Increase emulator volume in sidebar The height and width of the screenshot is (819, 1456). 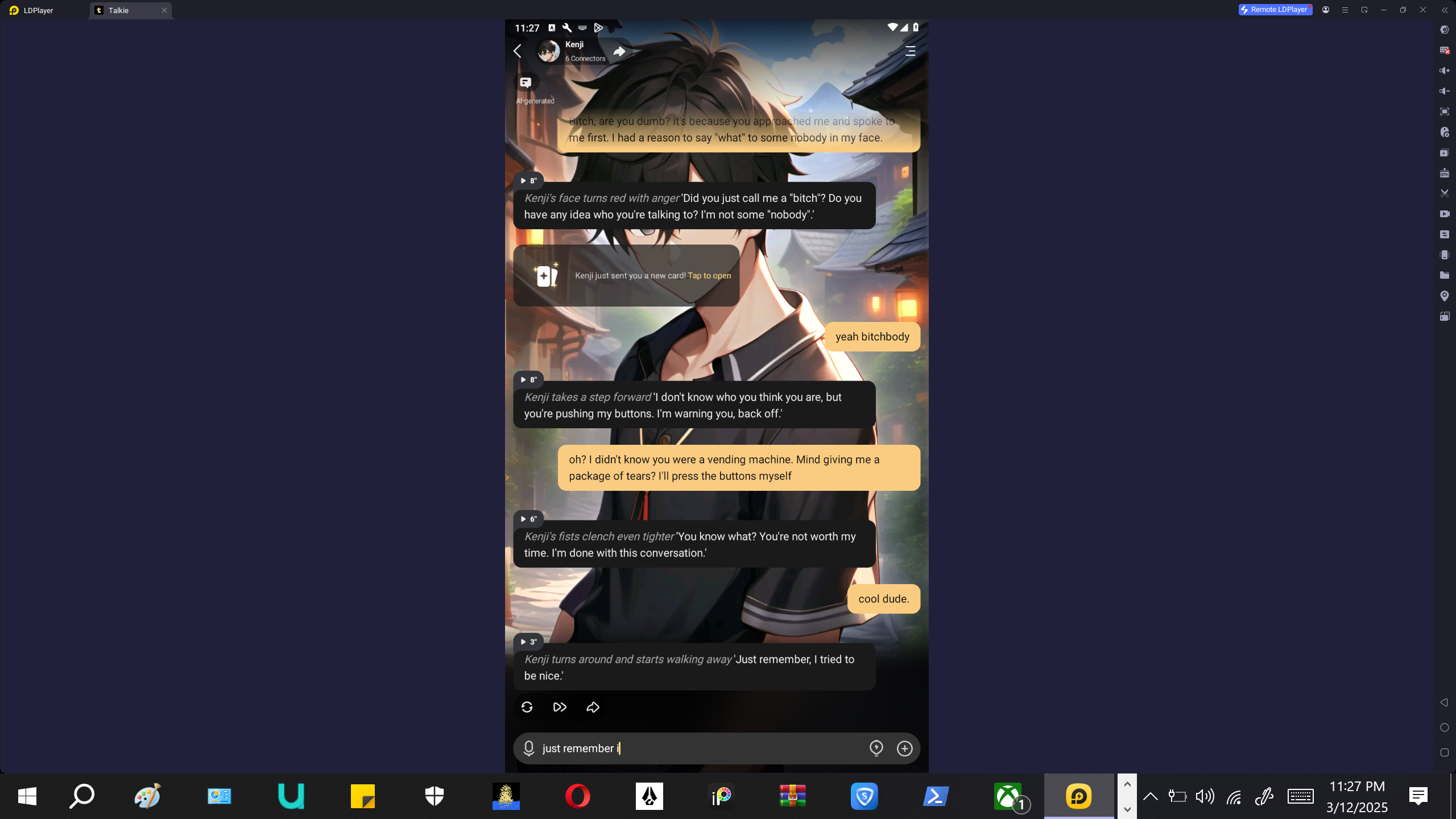1445,71
